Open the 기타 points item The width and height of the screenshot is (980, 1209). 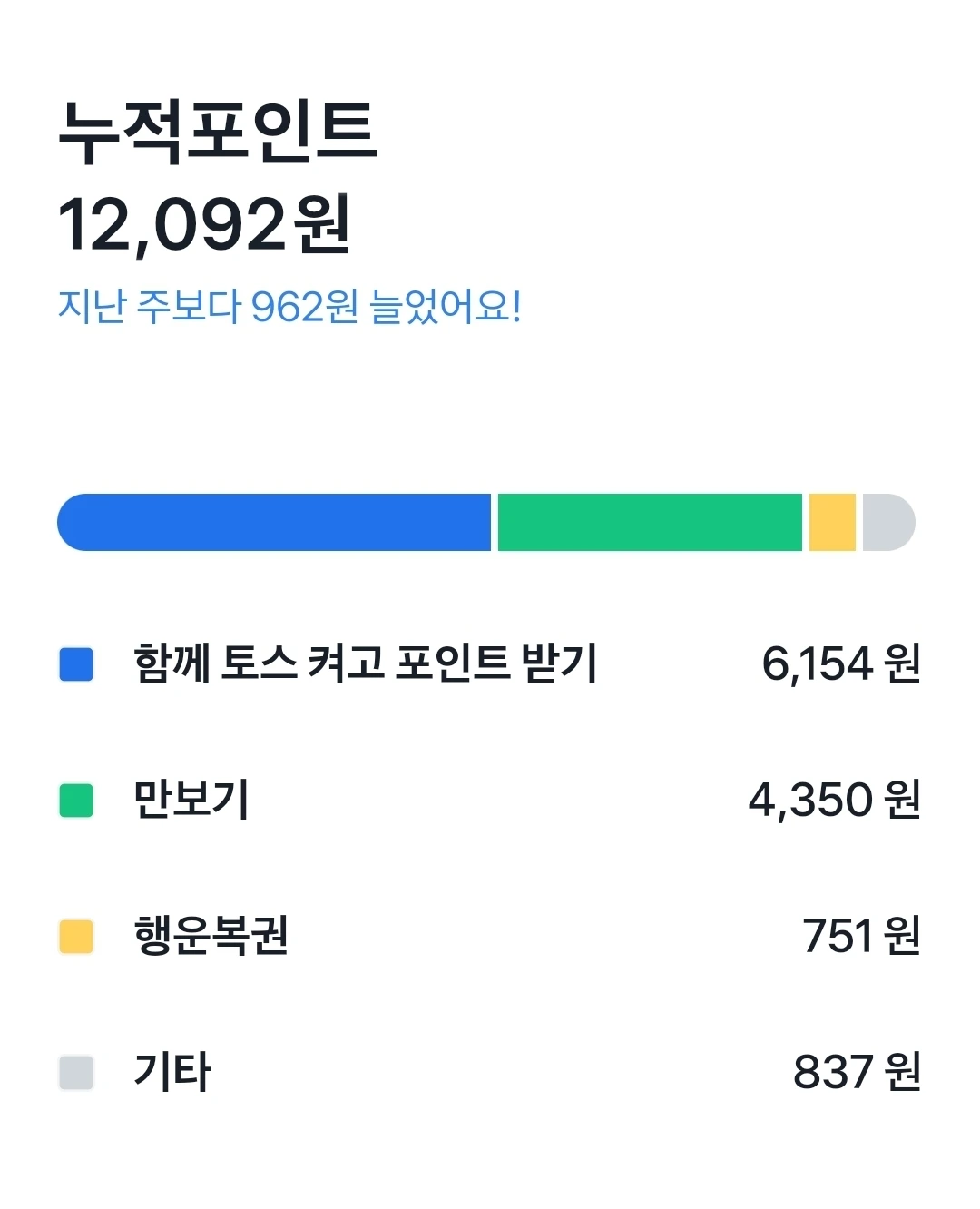[172, 1072]
